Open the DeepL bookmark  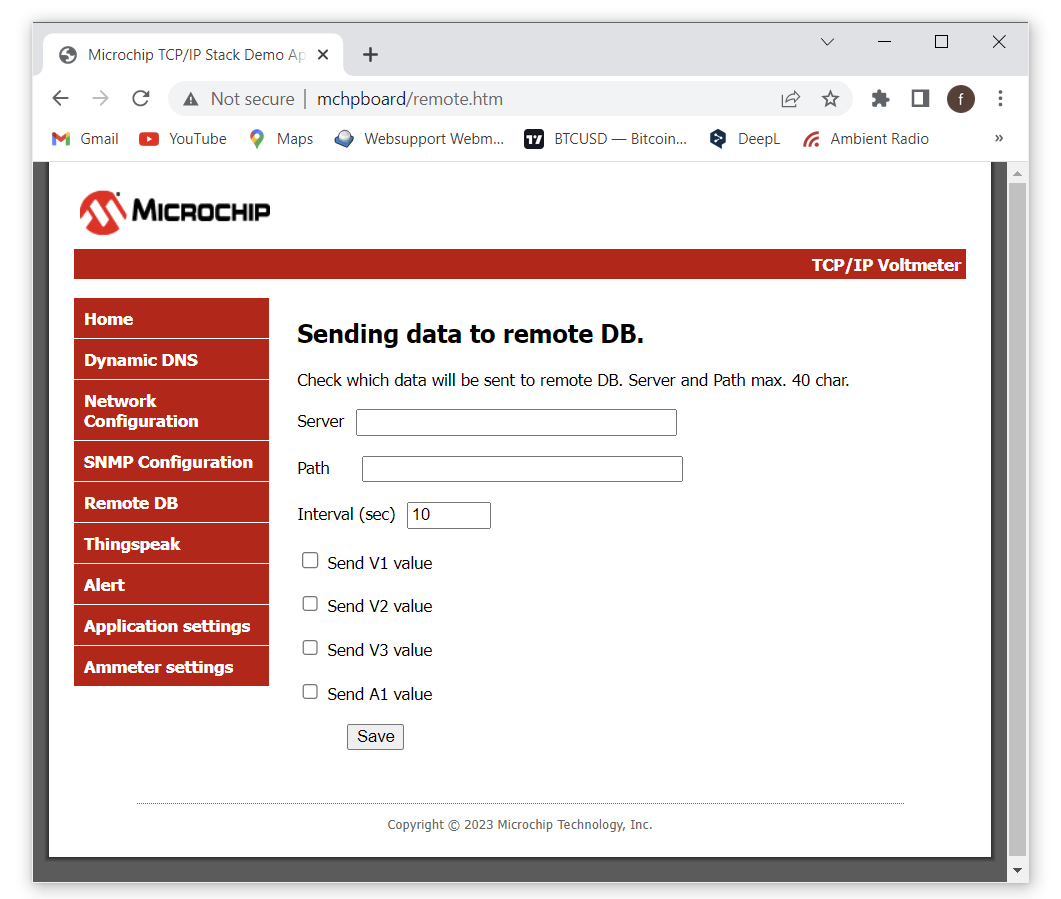coord(745,139)
